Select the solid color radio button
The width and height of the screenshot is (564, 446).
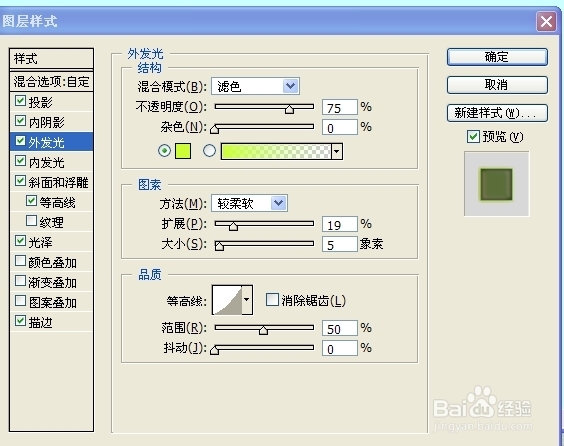164,151
